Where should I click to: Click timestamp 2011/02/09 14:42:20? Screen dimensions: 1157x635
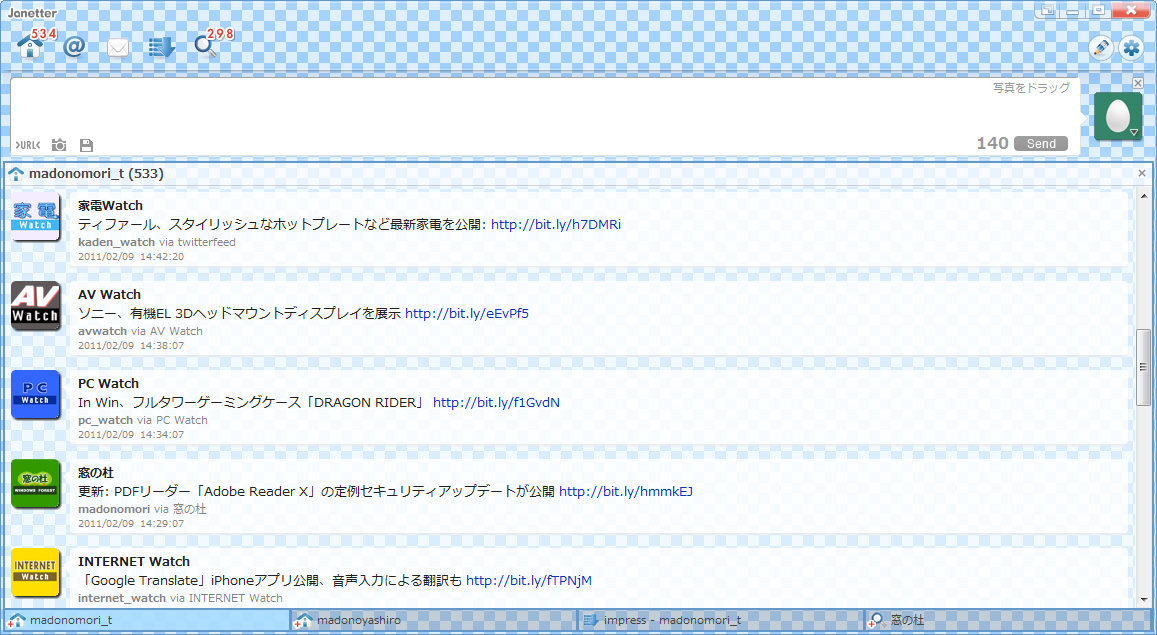coord(131,257)
